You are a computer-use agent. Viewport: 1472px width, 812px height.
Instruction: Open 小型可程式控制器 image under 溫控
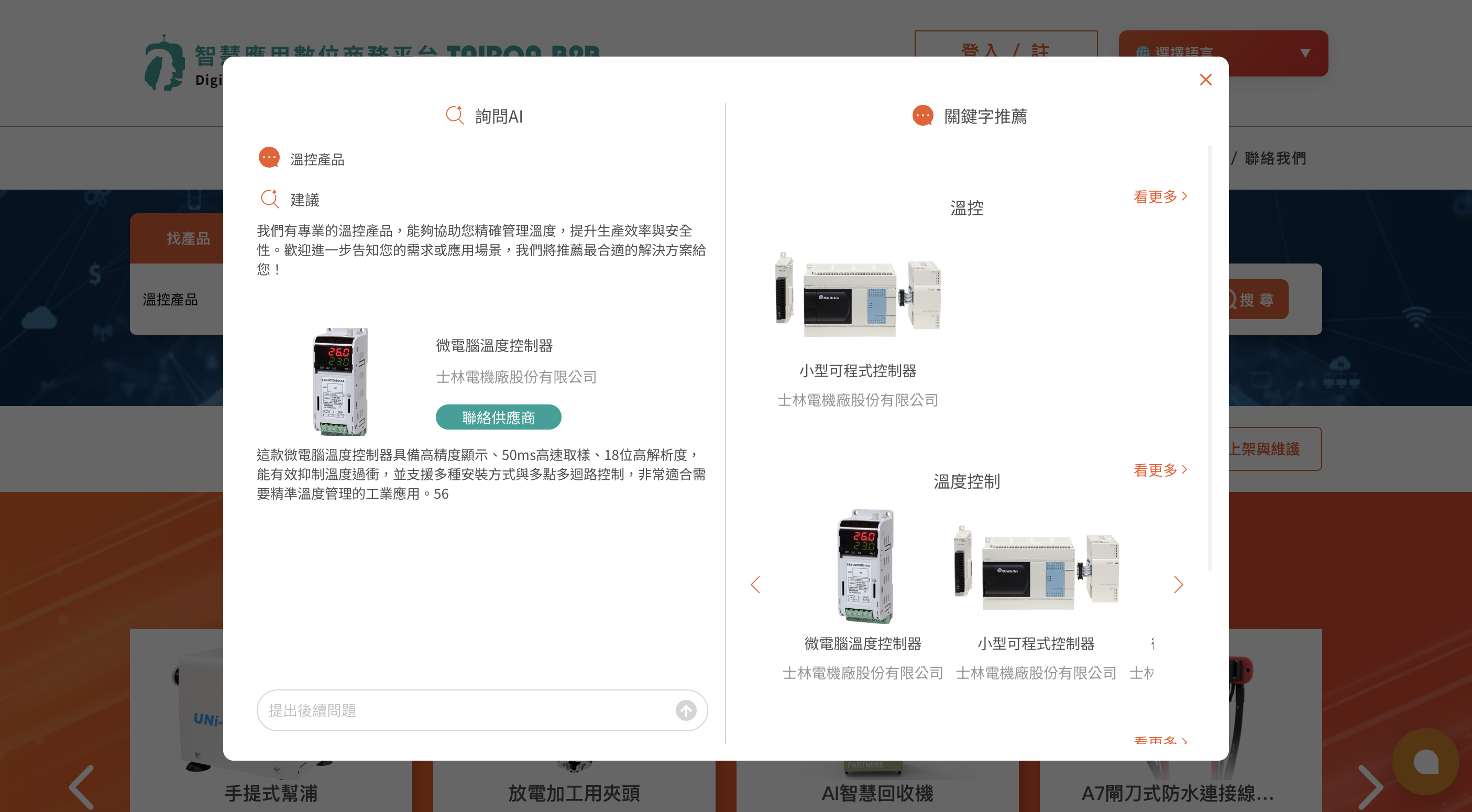coord(857,294)
